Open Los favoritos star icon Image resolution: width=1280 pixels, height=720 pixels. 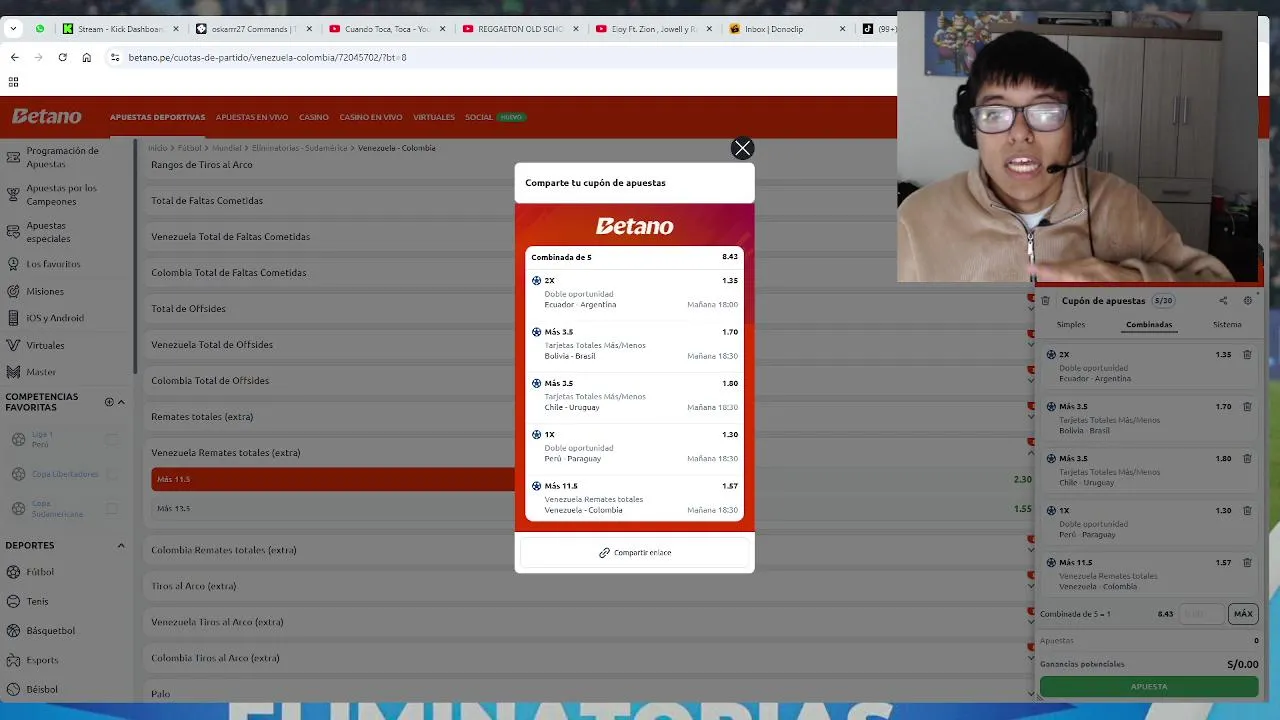13,264
